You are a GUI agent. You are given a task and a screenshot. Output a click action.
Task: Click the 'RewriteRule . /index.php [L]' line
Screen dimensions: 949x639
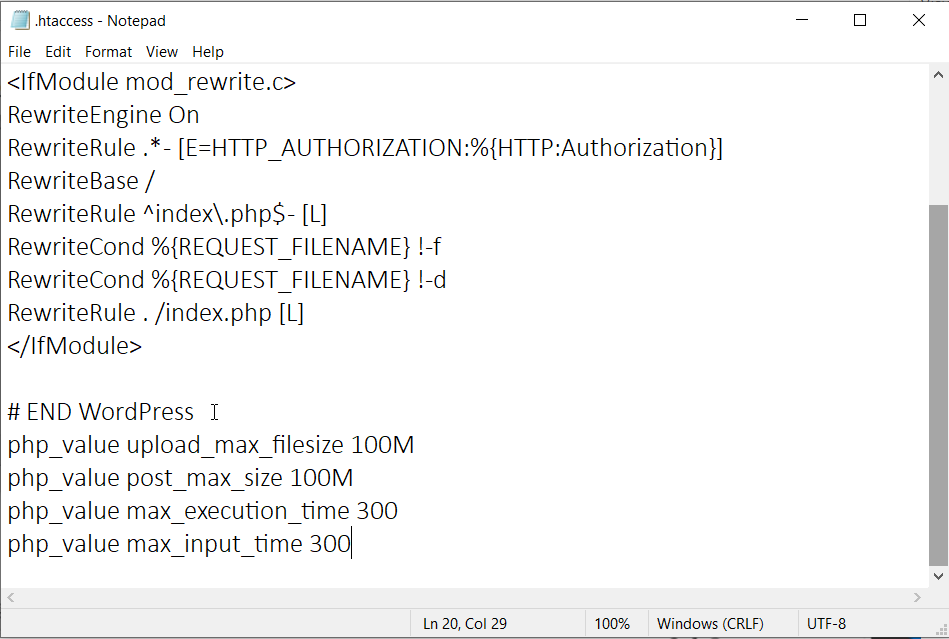click(156, 313)
